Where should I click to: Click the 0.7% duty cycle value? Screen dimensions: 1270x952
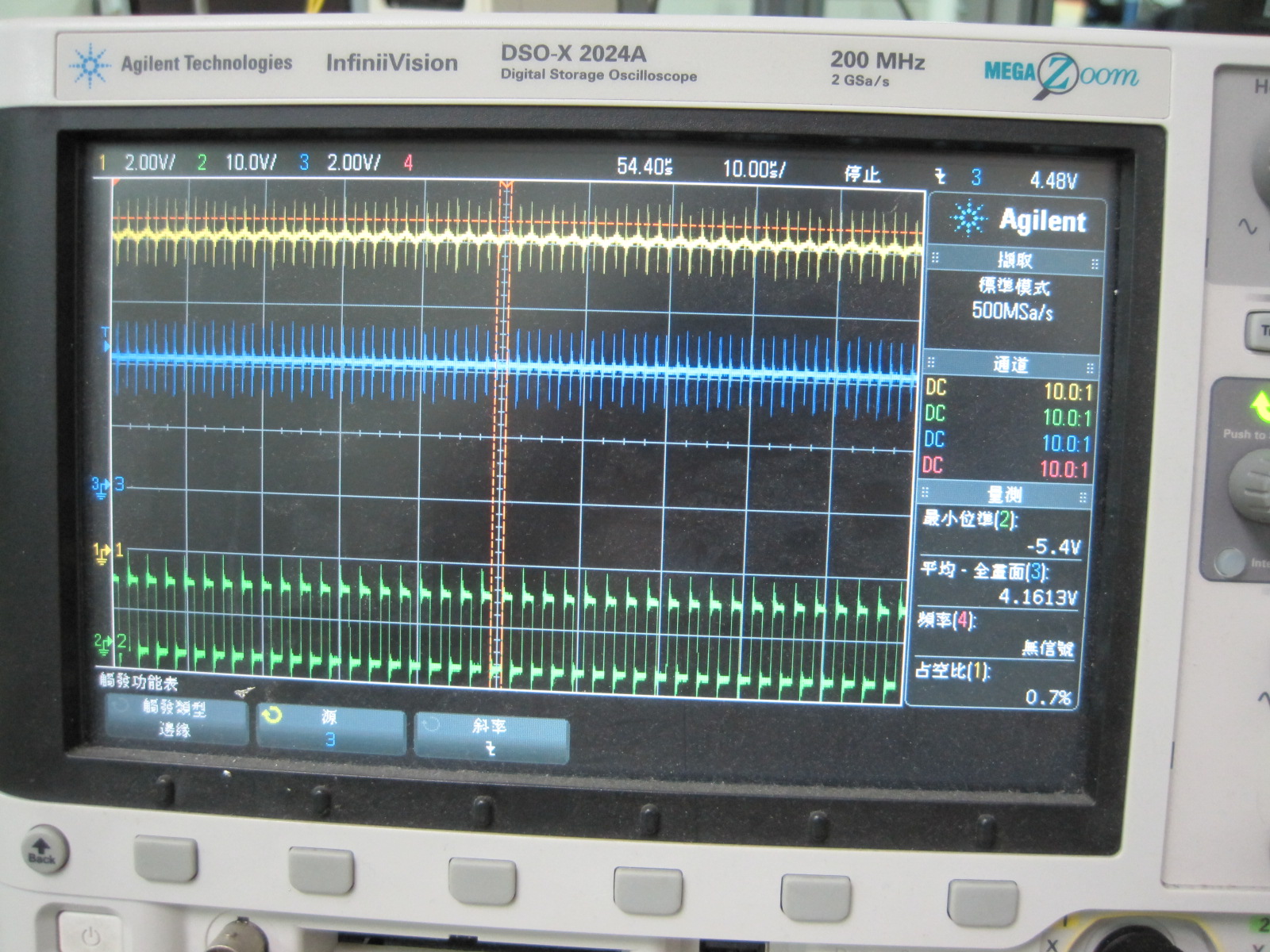(x=1049, y=697)
